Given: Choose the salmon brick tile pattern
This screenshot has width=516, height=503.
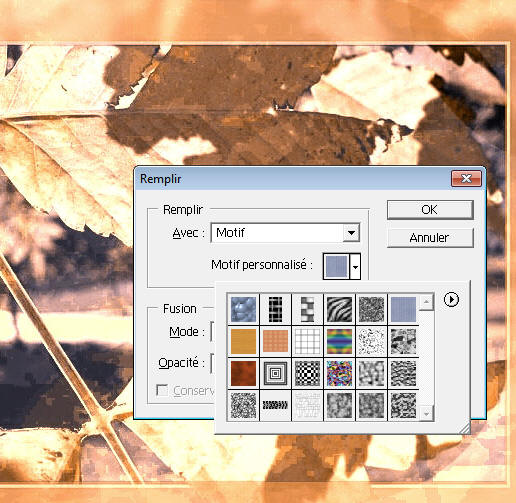Looking at the screenshot, I should click(275, 341).
